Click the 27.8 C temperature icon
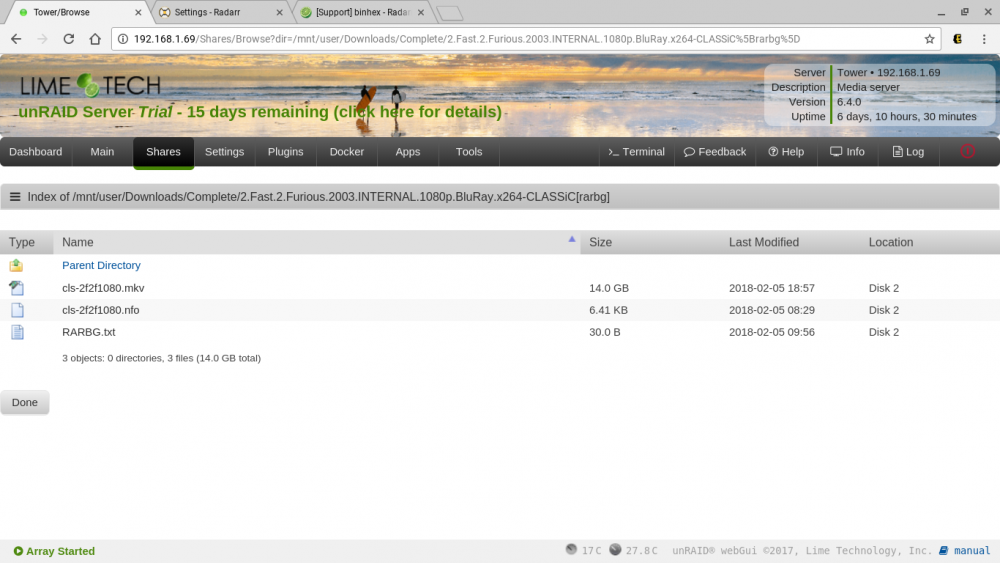The width and height of the screenshot is (1000, 563). pos(615,549)
